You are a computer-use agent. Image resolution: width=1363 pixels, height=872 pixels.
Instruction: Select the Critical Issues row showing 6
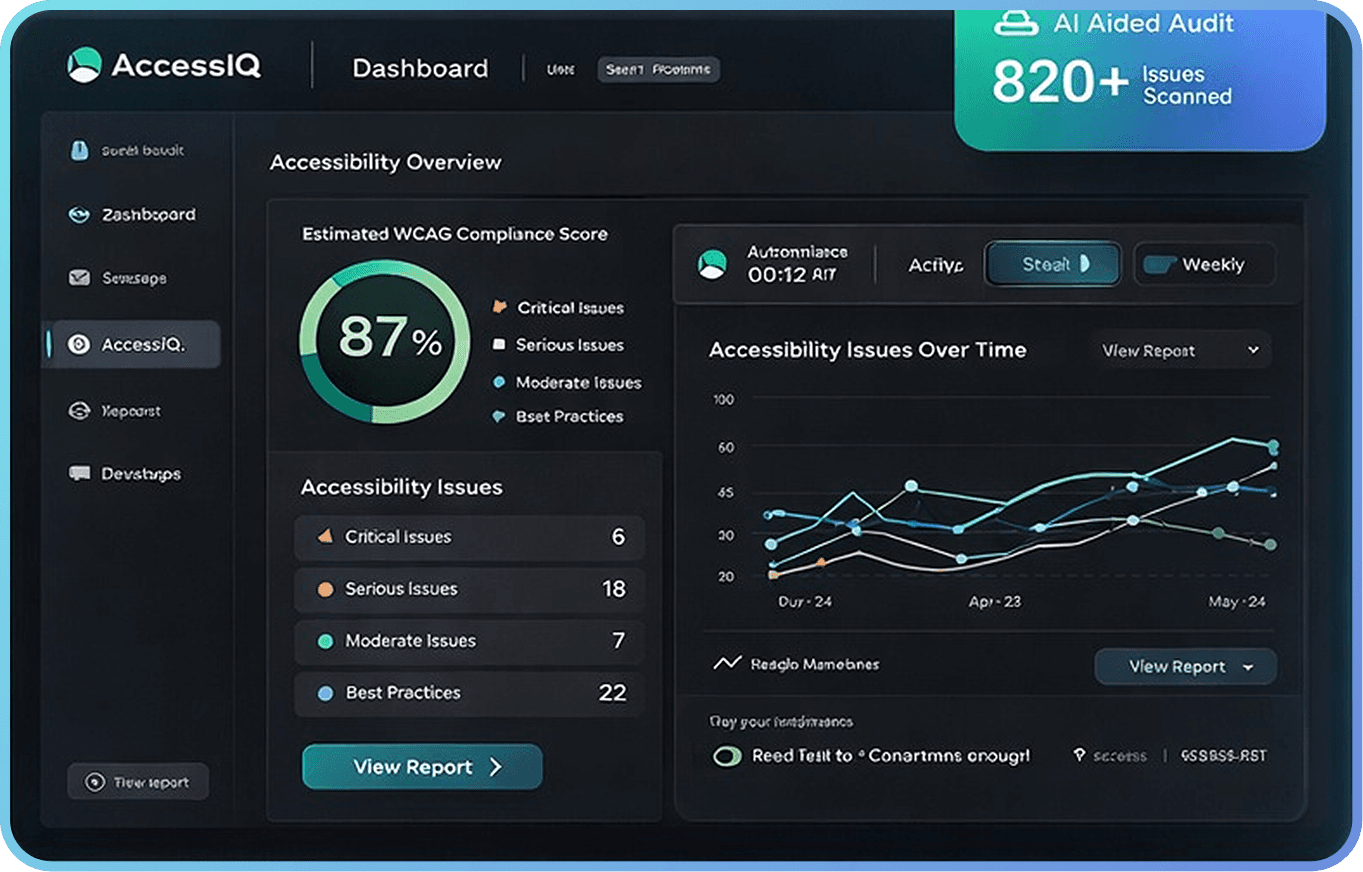(x=468, y=537)
